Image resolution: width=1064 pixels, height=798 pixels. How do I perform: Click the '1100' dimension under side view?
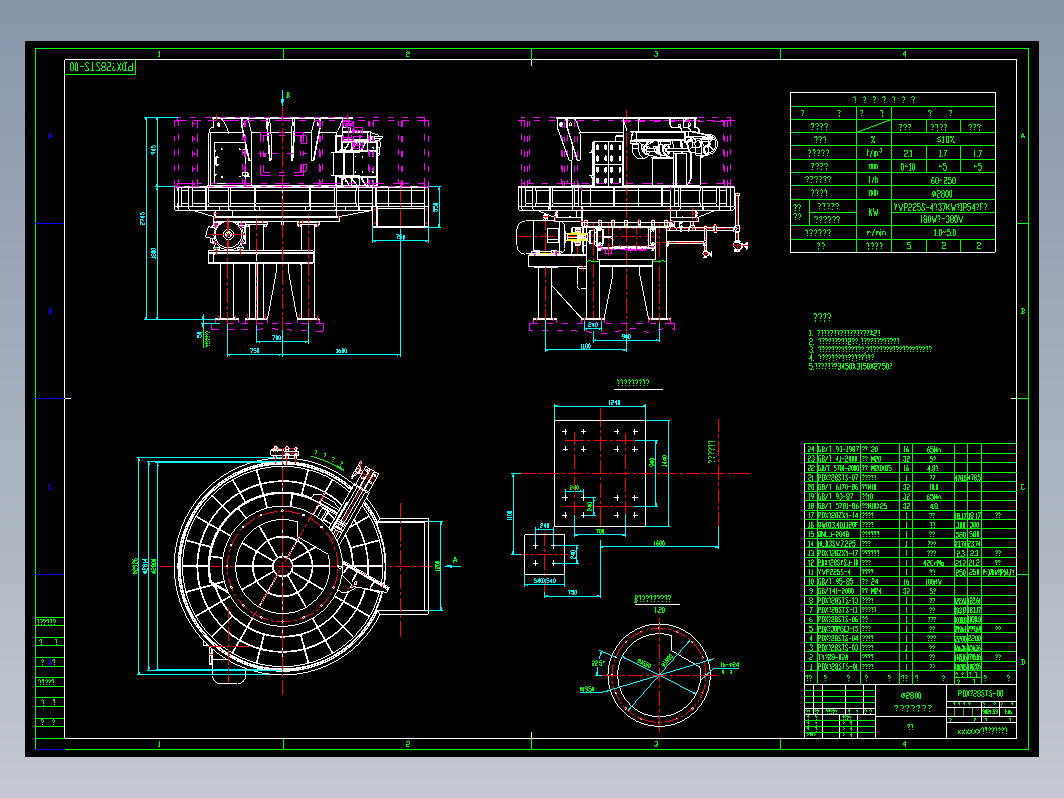585,347
